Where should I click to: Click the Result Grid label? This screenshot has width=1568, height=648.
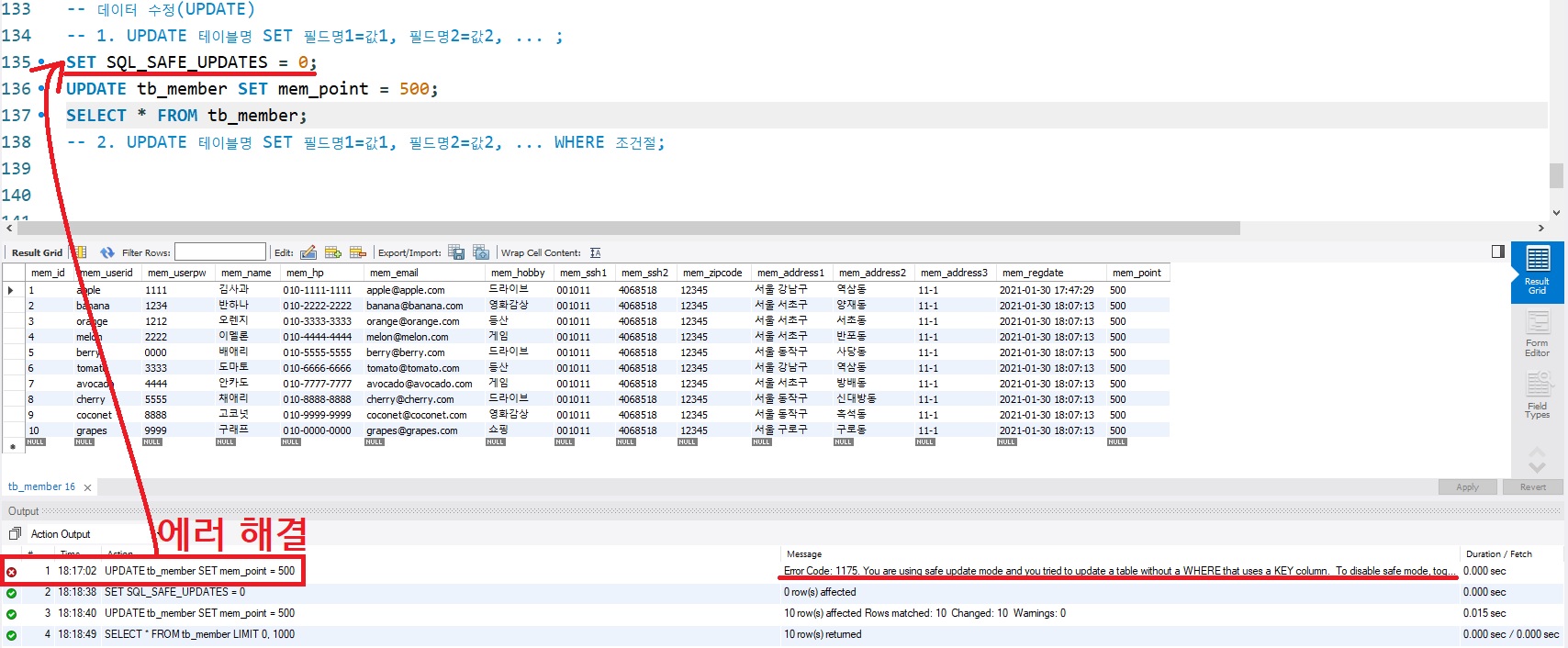(x=37, y=252)
